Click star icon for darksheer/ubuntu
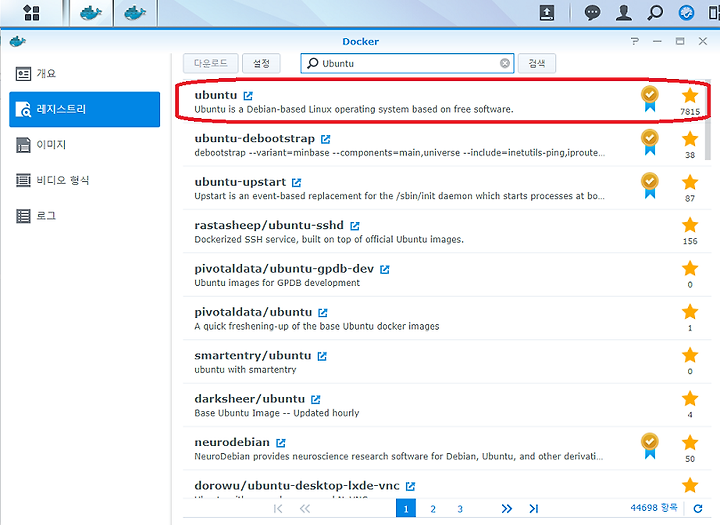Screen dimensions: 720x525 [690, 399]
